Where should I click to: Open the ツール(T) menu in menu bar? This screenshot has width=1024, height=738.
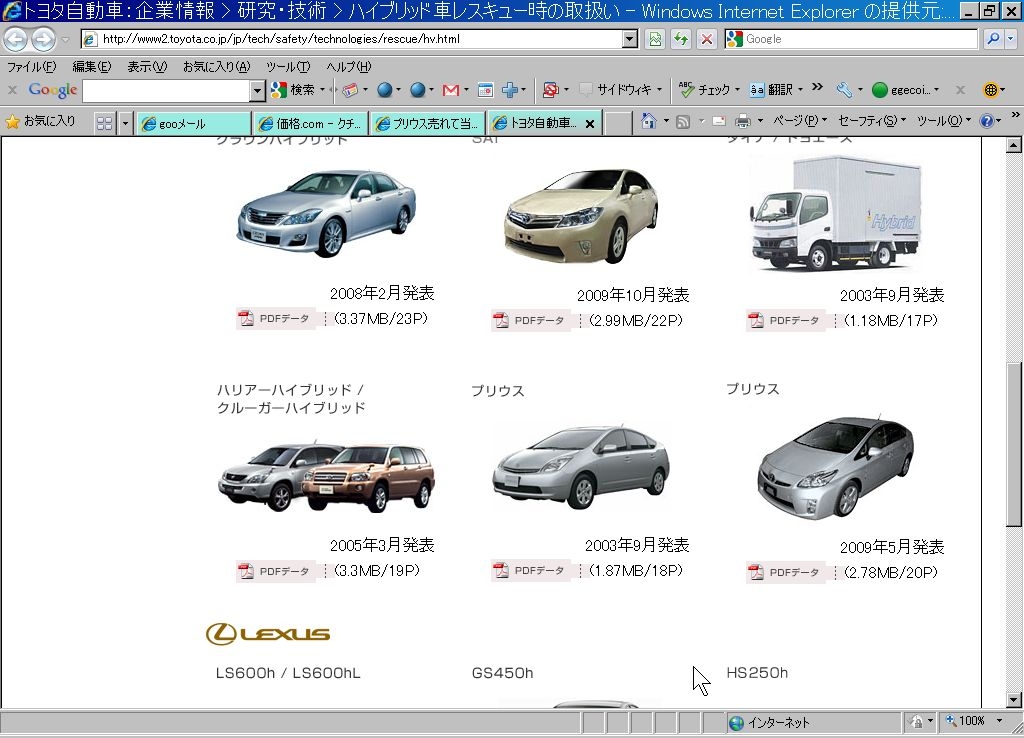coord(288,67)
